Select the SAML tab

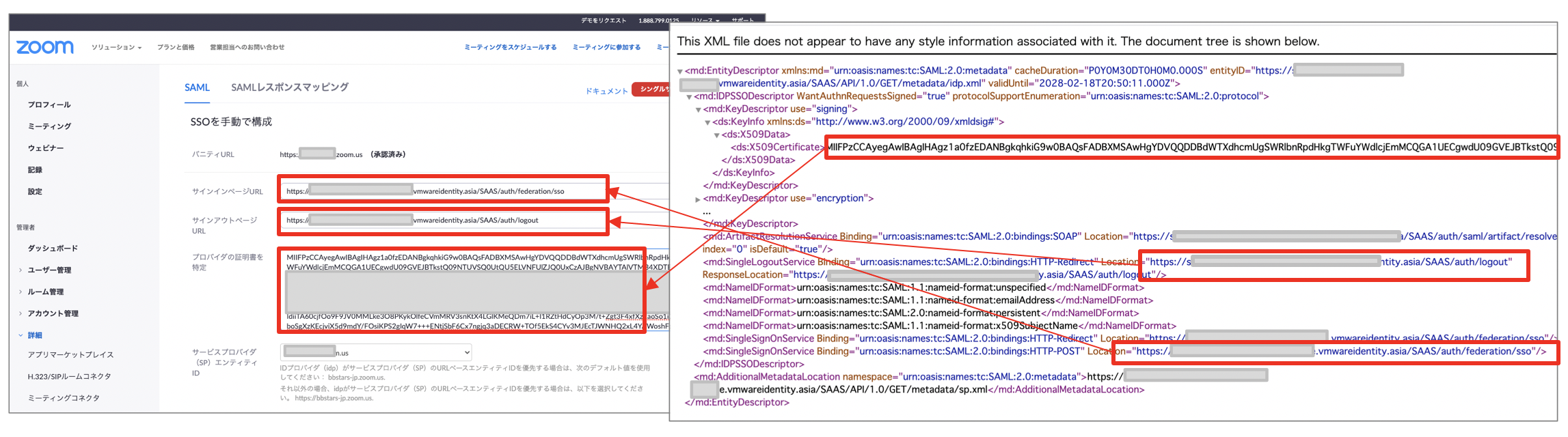[x=197, y=87]
